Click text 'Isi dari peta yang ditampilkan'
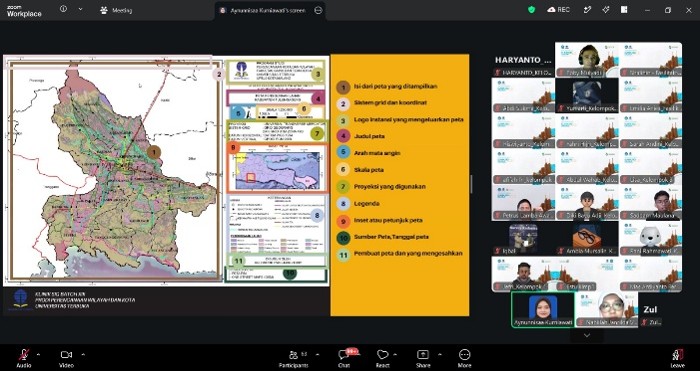The height and width of the screenshot is (371, 700). (x=396, y=86)
